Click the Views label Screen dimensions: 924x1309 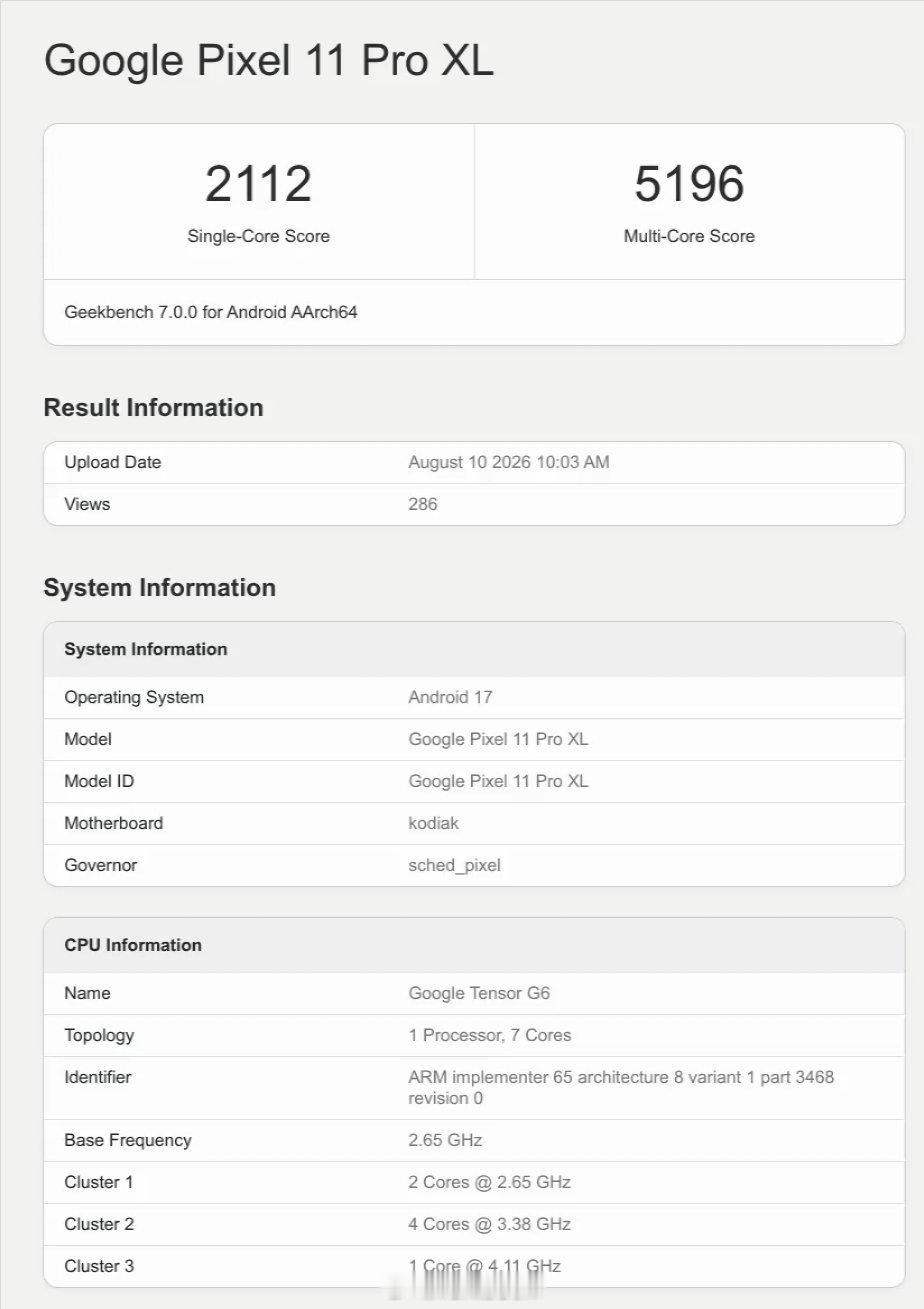pos(87,504)
